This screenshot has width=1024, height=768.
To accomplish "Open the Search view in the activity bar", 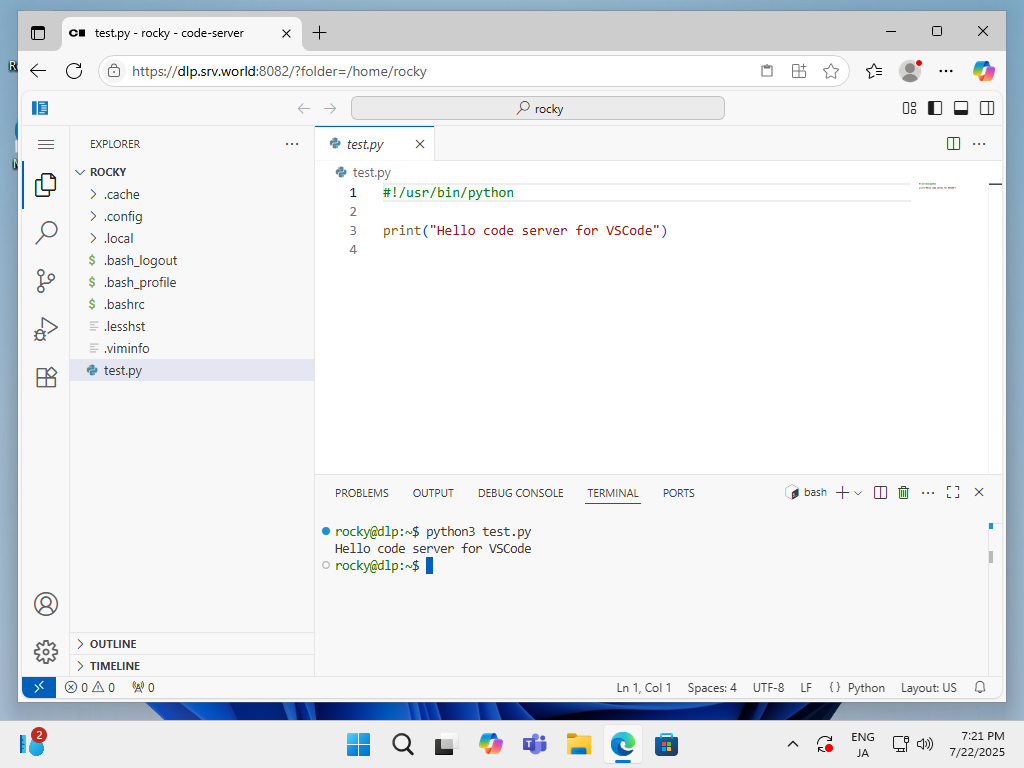I will tap(45, 232).
